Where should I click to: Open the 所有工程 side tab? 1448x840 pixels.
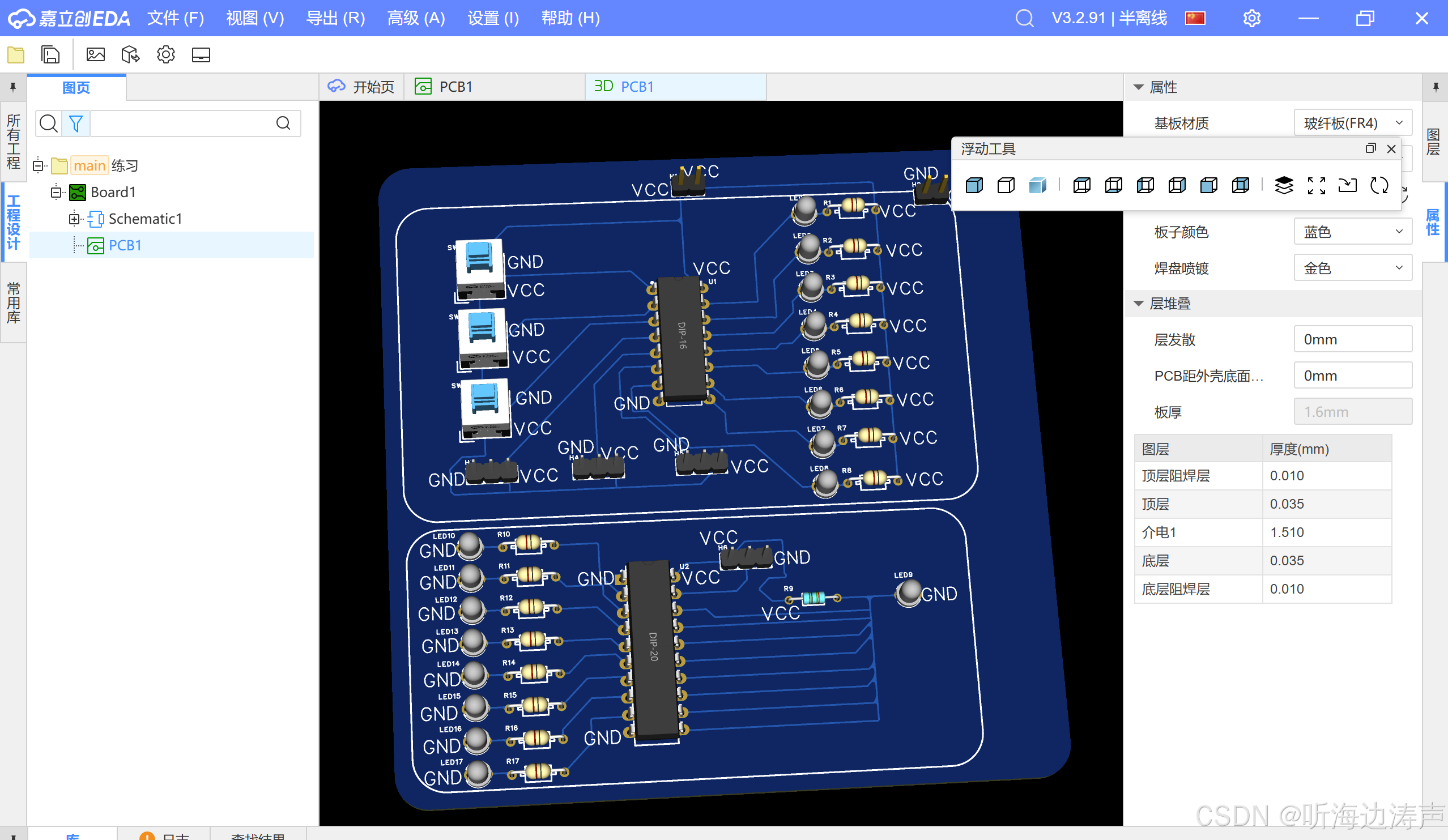pos(13,142)
